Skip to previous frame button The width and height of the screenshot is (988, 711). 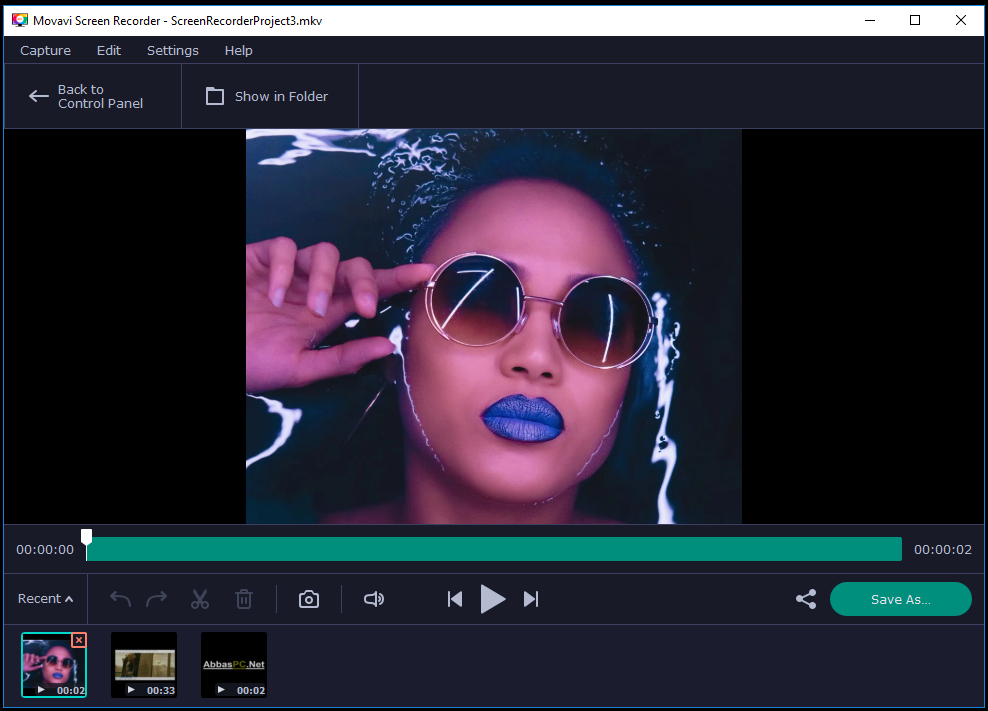(454, 599)
